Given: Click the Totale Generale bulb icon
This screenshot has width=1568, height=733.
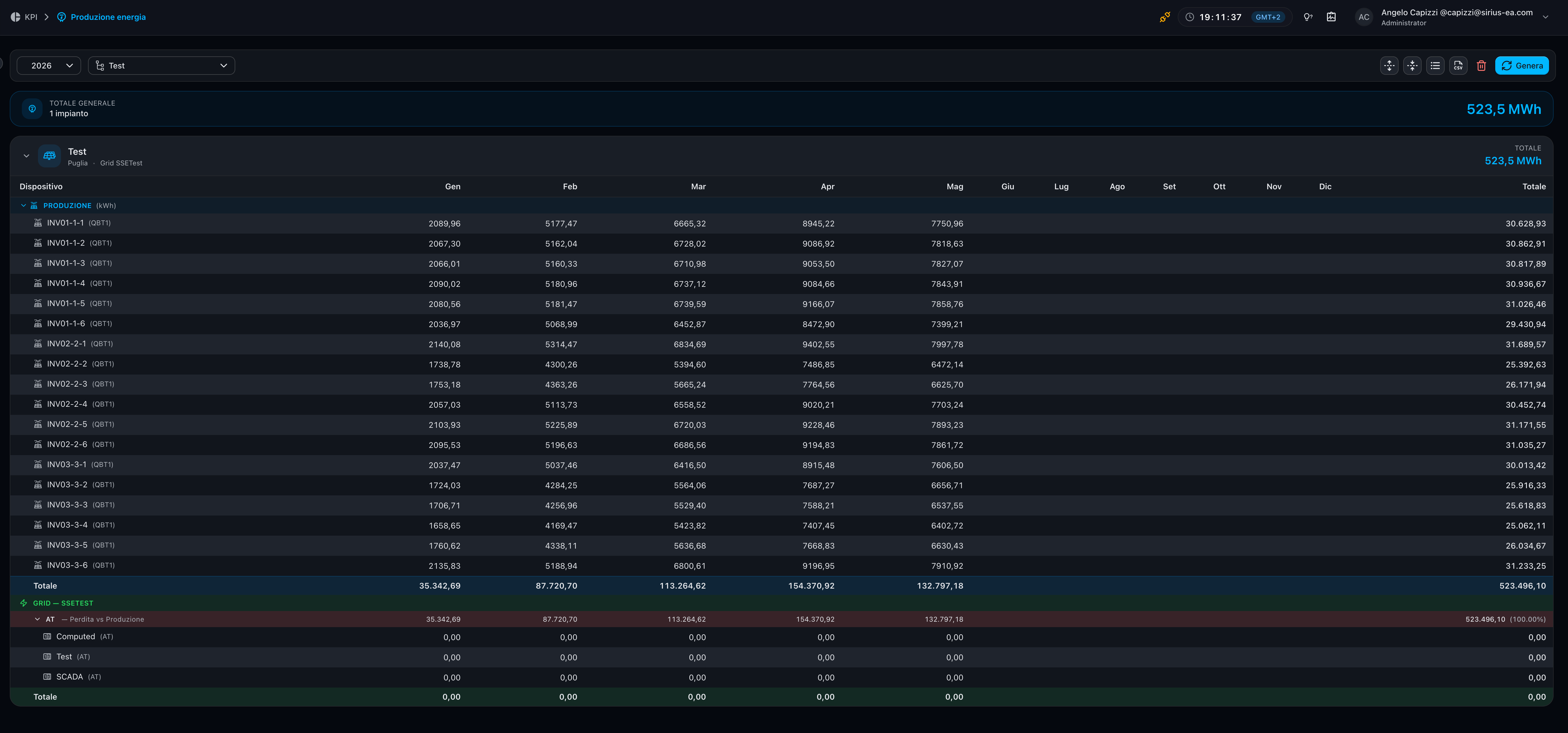Looking at the screenshot, I should pos(32,109).
